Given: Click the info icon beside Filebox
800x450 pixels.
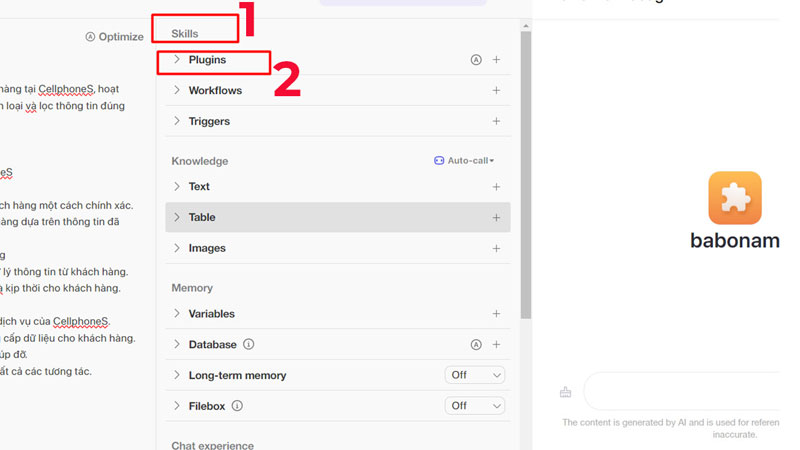Looking at the screenshot, I should pyautogui.click(x=238, y=406).
